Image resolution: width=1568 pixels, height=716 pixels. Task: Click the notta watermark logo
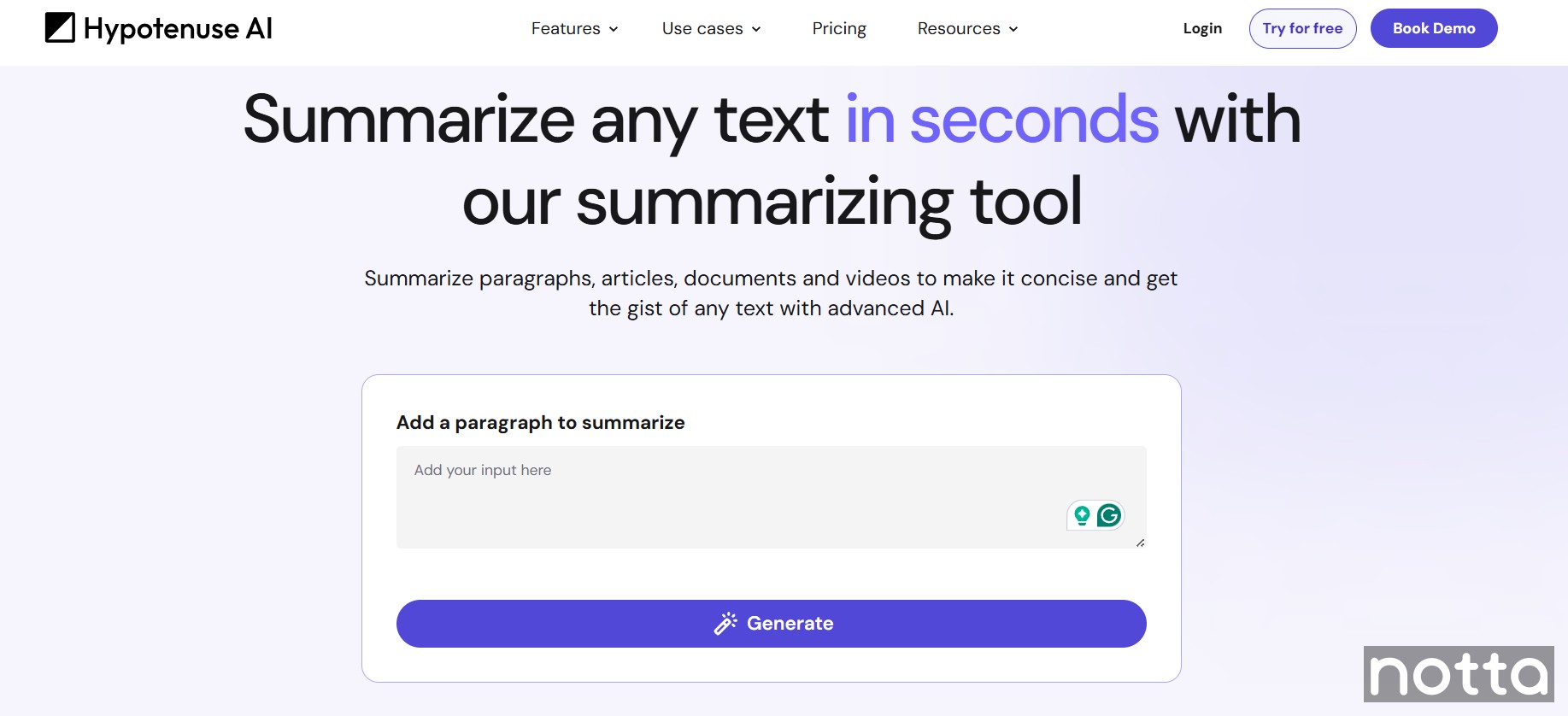[x=1459, y=674]
